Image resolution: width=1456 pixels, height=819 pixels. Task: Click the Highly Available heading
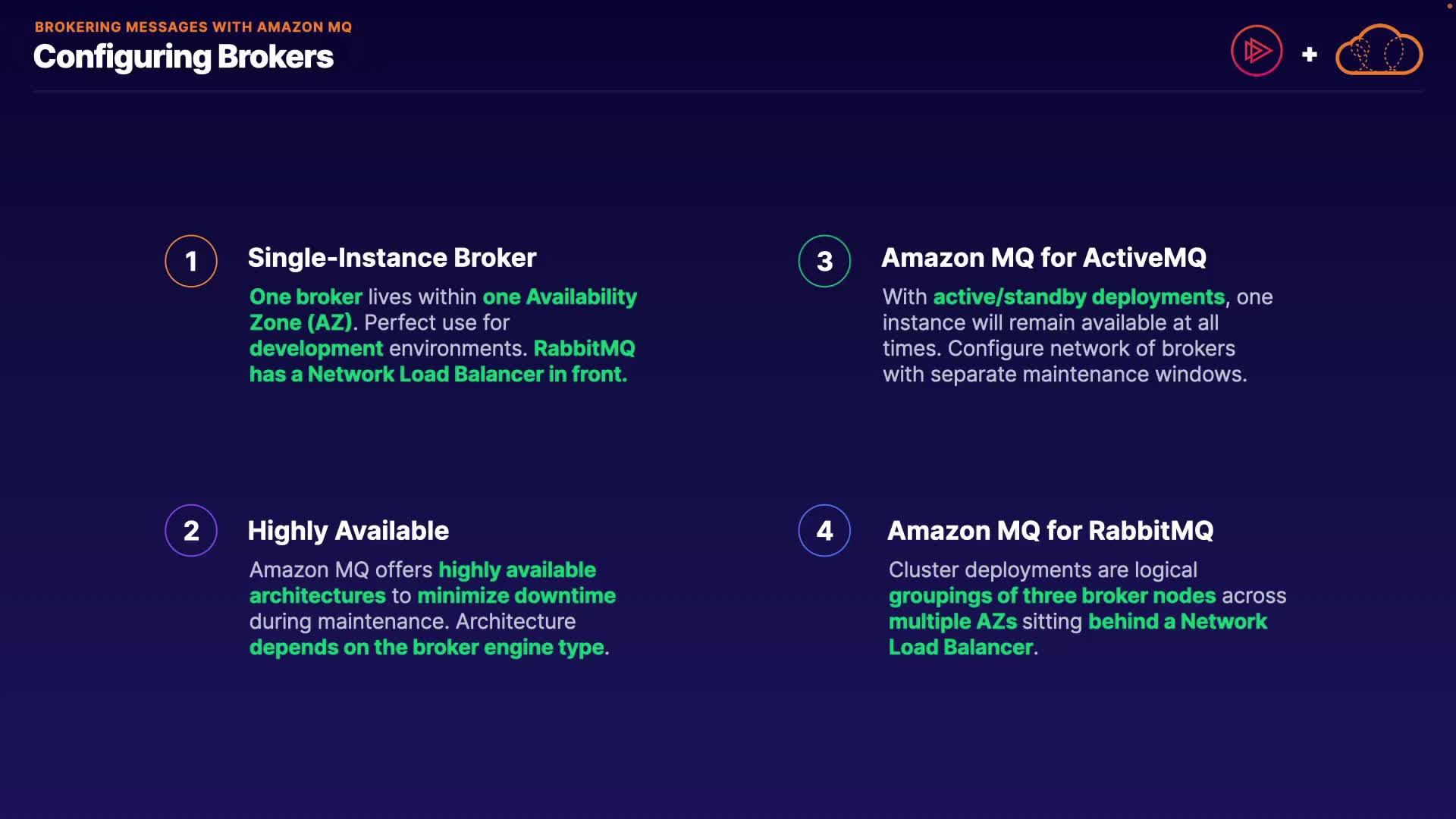point(348,531)
